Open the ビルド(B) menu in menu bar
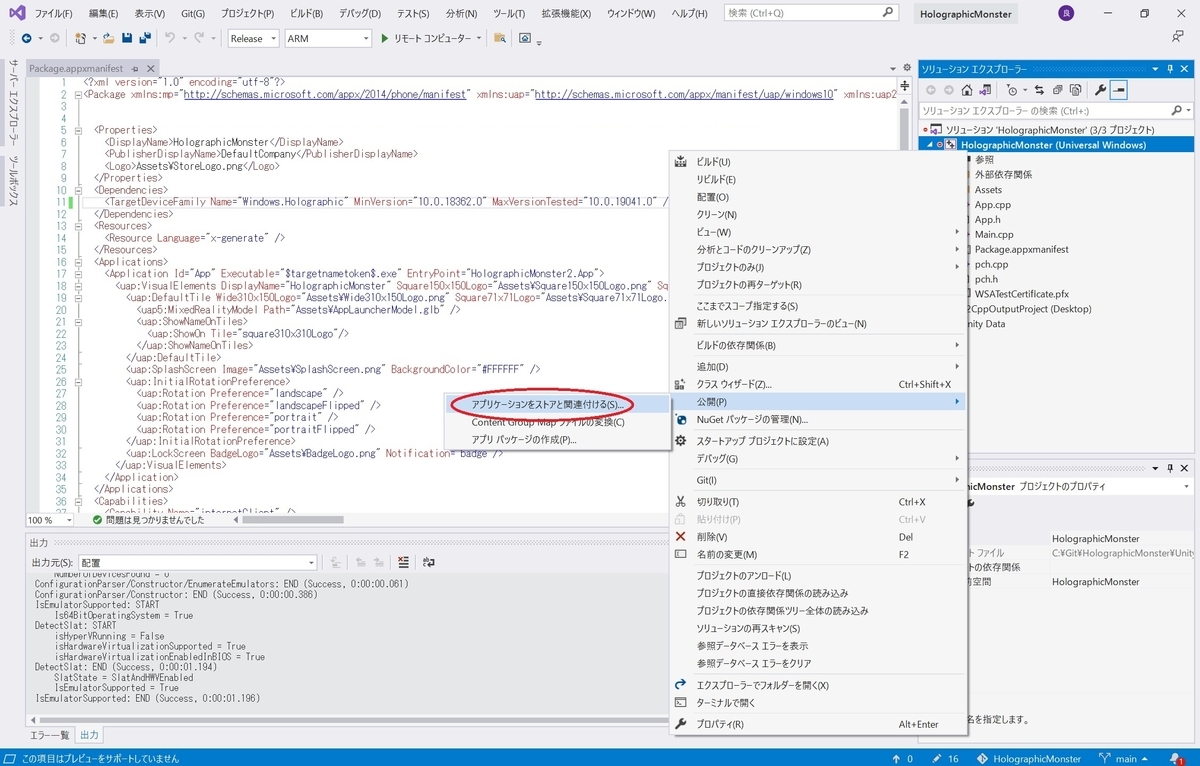1200x766 pixels. 304,14
